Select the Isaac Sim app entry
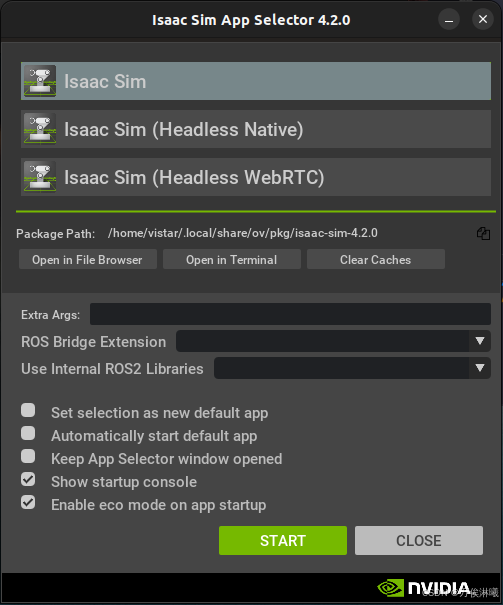The height and width of the screenshot is (605, 503). 256,81
